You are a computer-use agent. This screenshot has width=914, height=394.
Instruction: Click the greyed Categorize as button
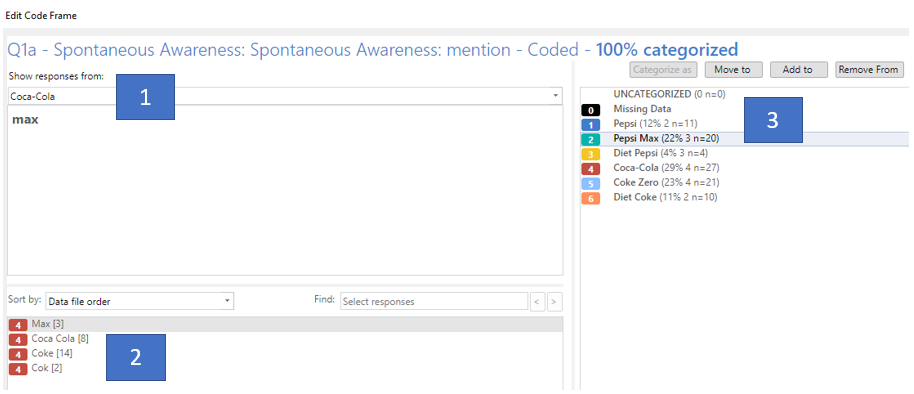pos(663,69)
